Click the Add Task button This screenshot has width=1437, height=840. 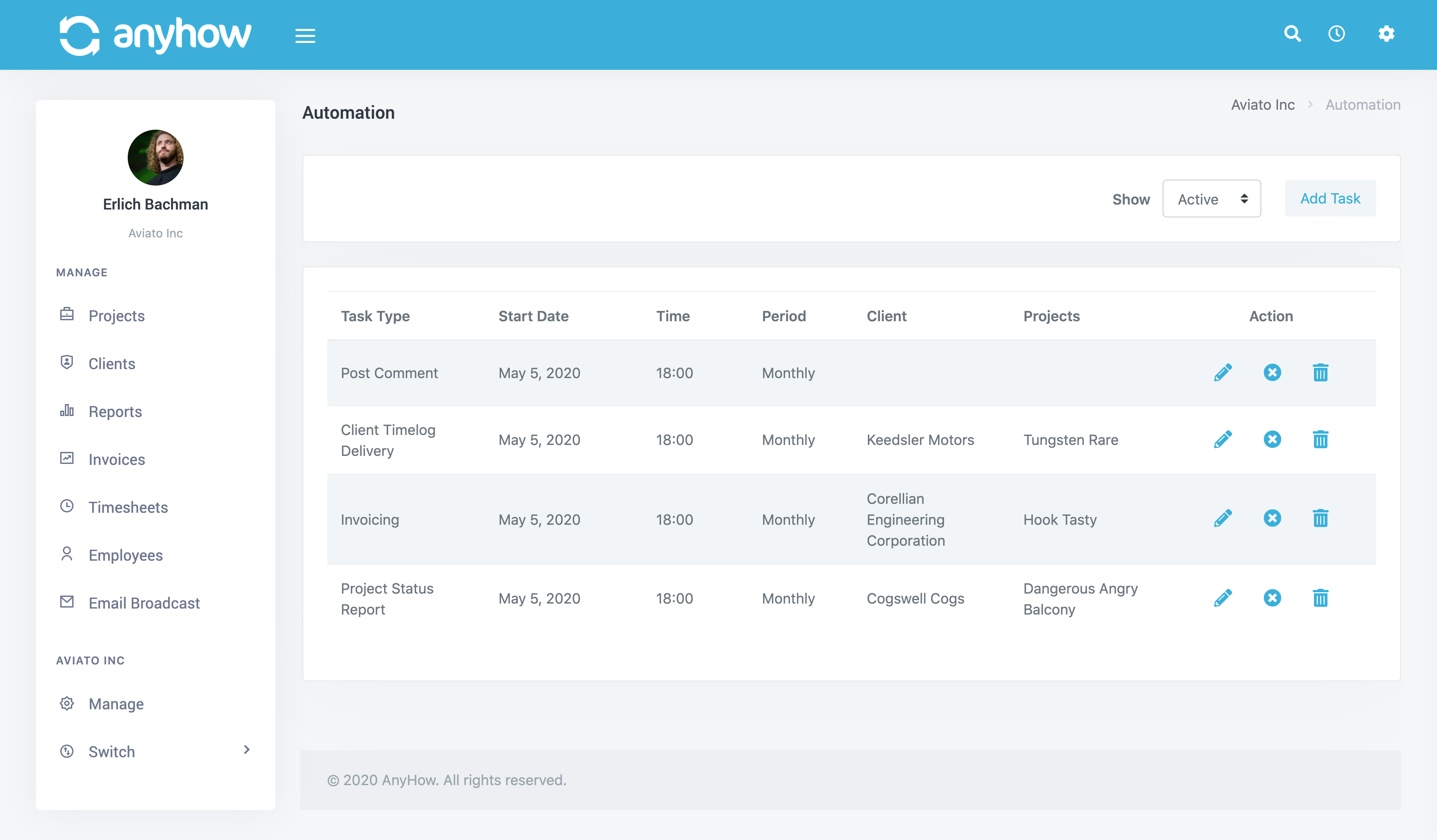(1330, 198)
